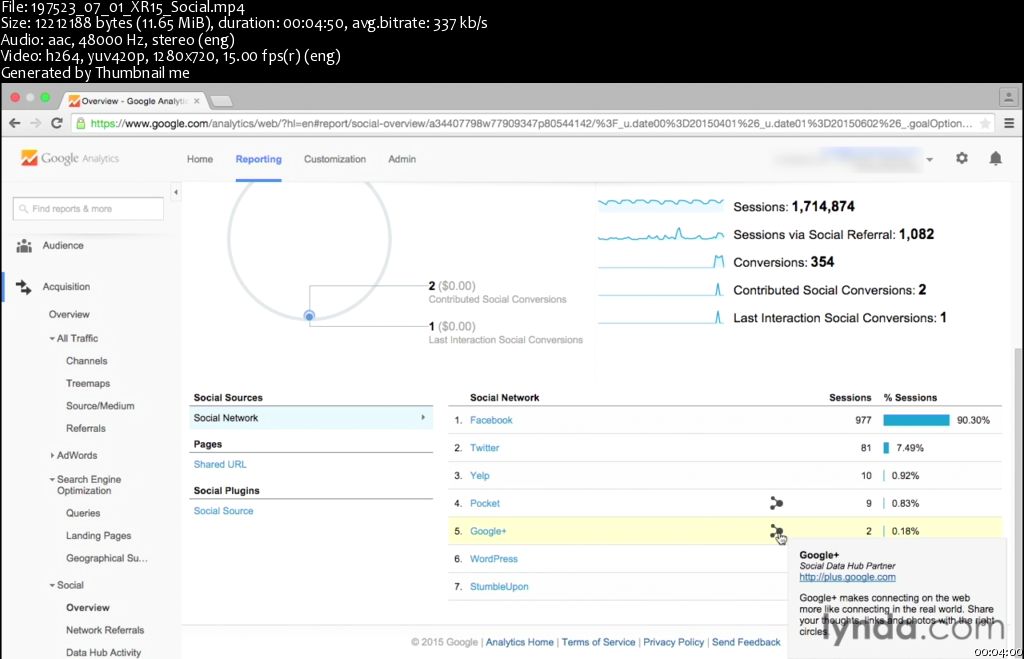Viewport: 1024px width, 659px height.
Task: Open Acquisition in the sidebar
Action: (66, 287)
